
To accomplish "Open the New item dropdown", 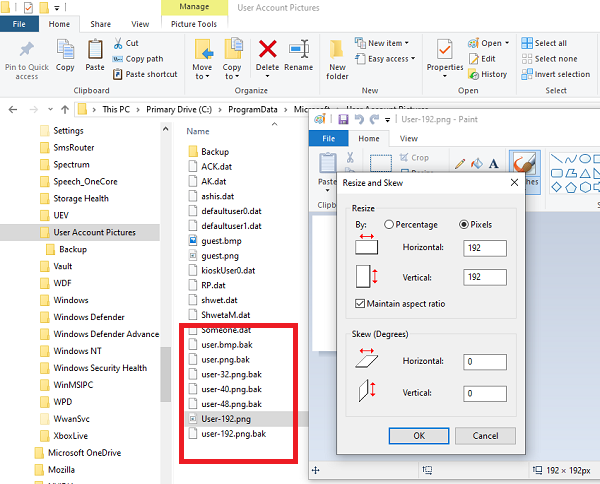I will coord(406,43).
